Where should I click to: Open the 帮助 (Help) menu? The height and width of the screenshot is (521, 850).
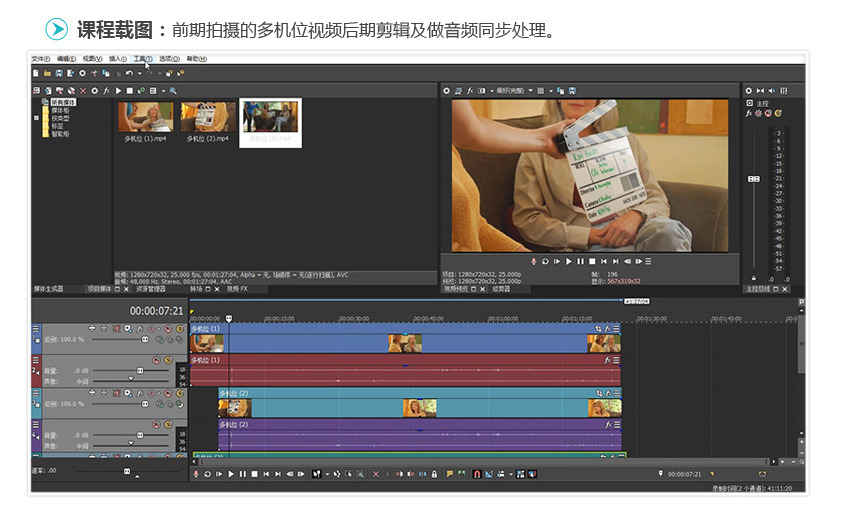[x=196, y=59]
